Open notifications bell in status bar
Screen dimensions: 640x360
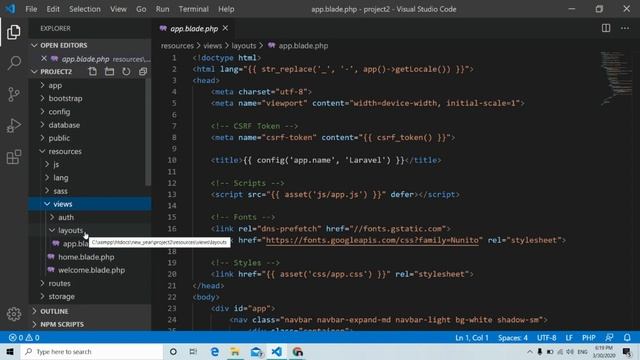(x=627, y=338)
